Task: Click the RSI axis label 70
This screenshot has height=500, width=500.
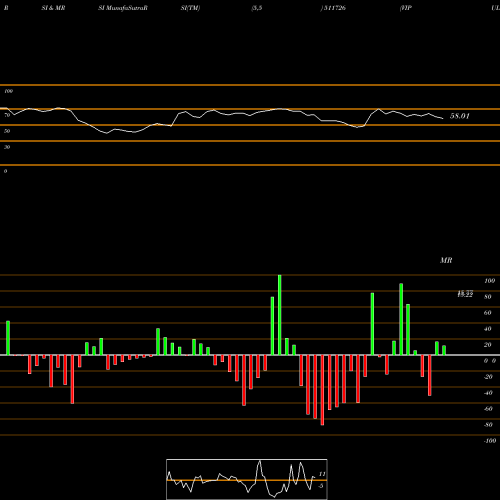Action: [7, 115]
